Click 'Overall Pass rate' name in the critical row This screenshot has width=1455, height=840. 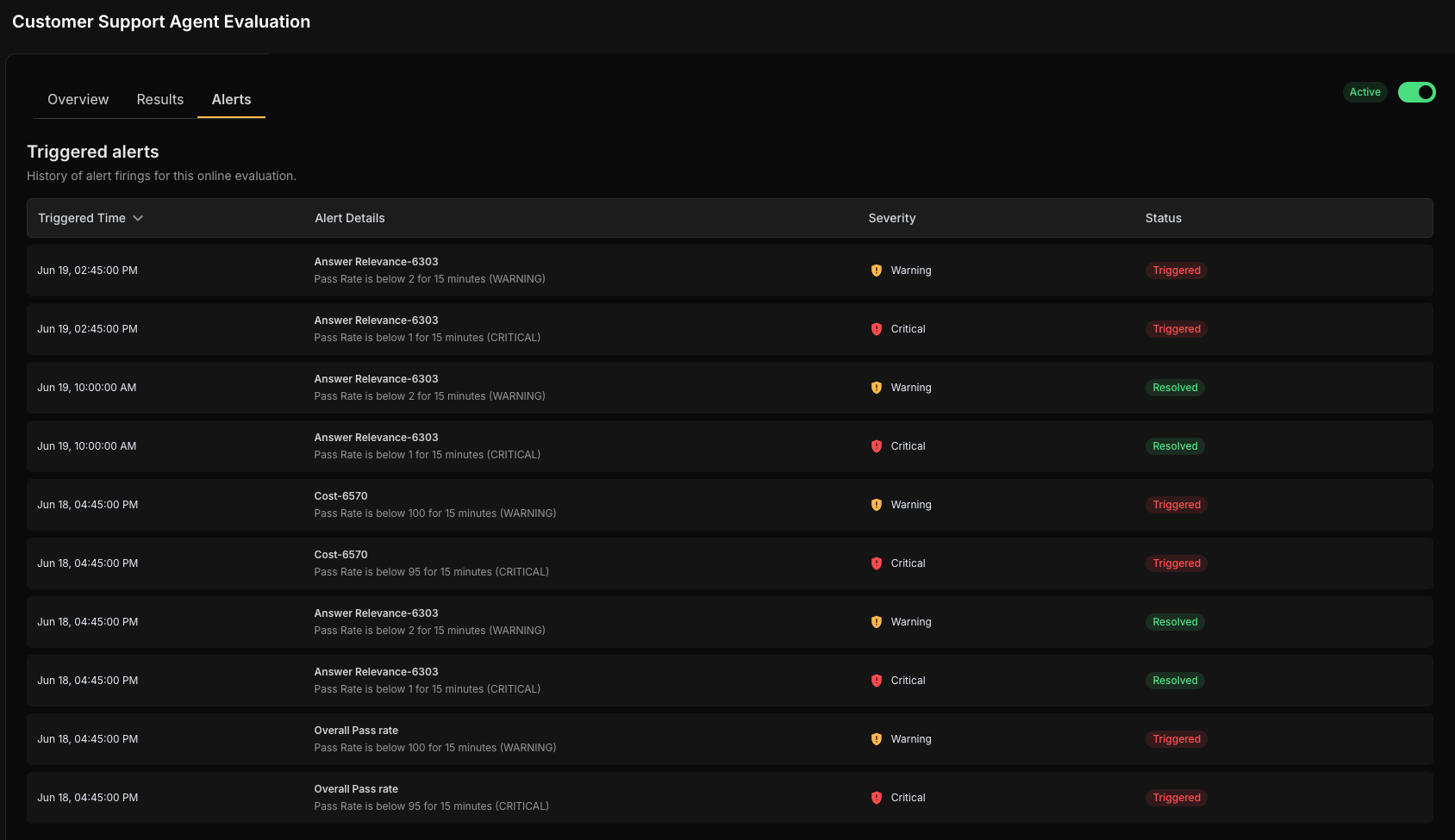pos(356,789)
